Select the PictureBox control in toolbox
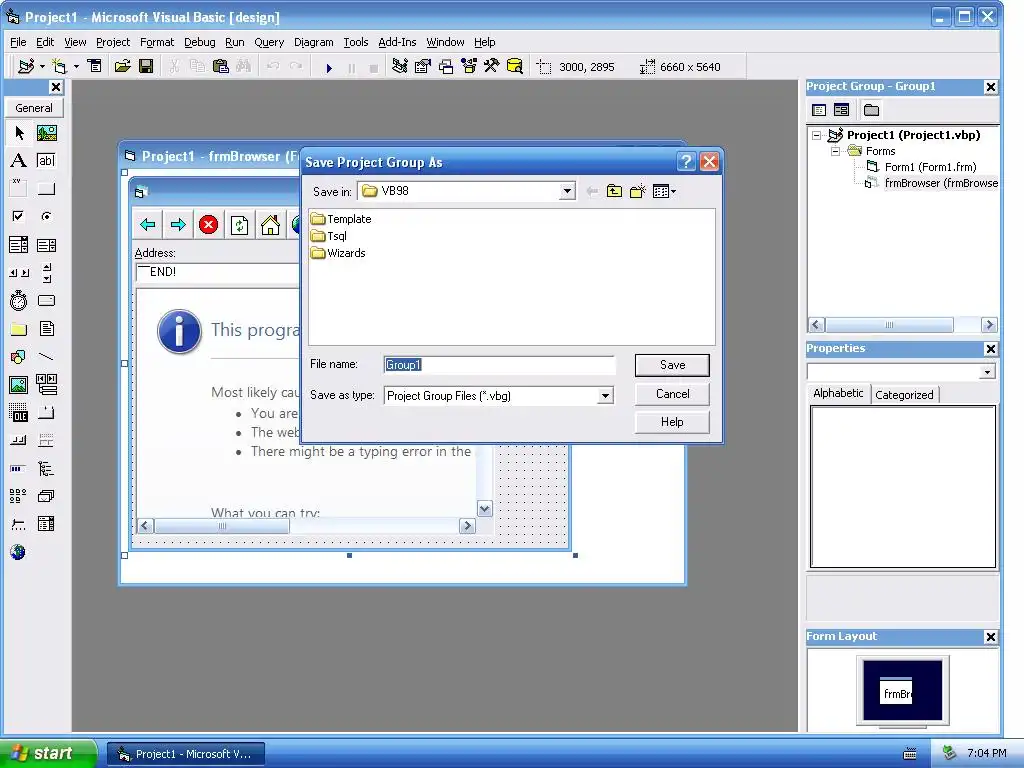The width and height of the screenshot is (1024, 768). pos(46,133)
